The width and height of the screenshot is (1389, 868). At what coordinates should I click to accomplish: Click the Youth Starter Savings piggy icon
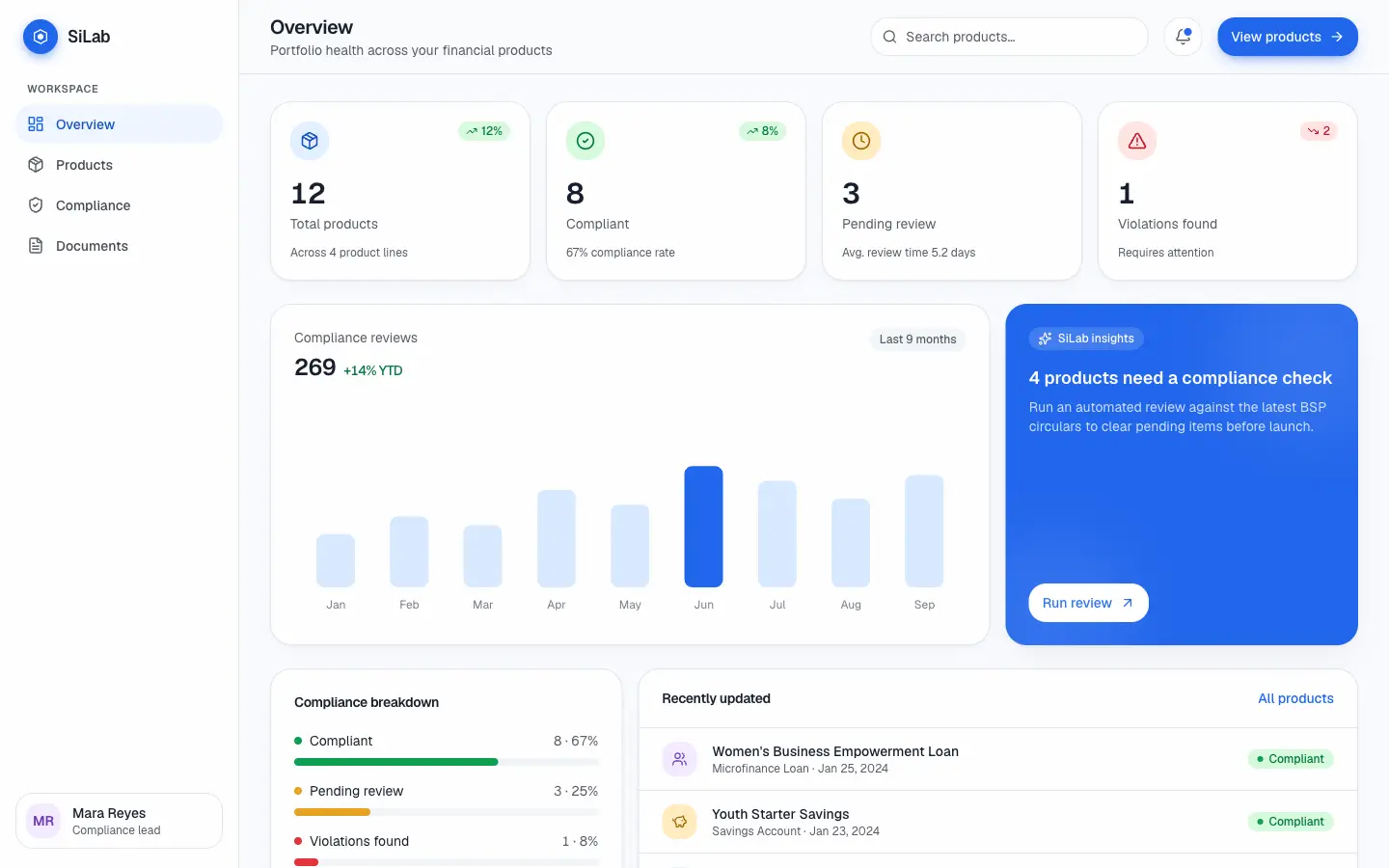tap(679, 822)
